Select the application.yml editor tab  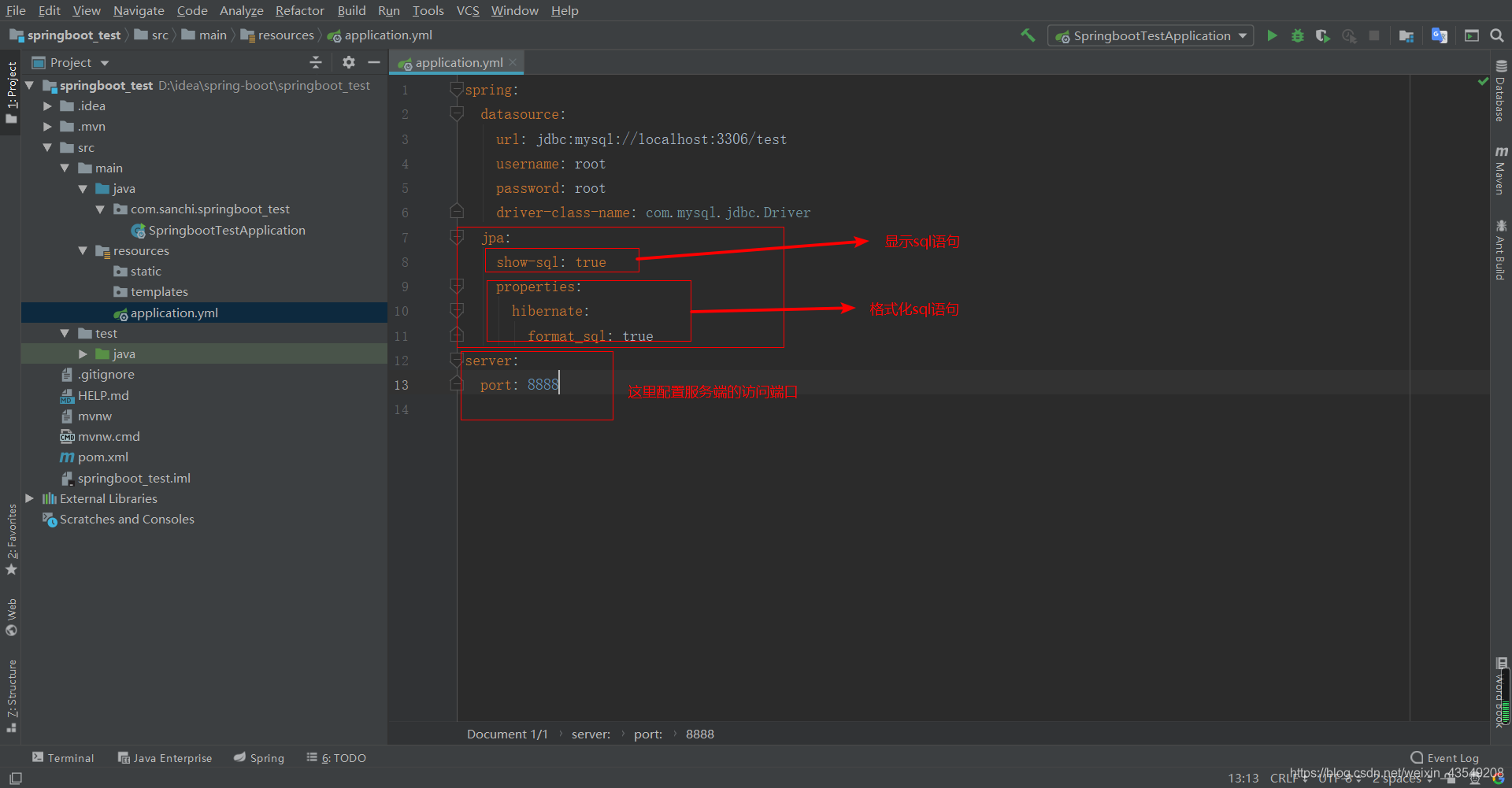pyautogui.click(x=458, y=62)
